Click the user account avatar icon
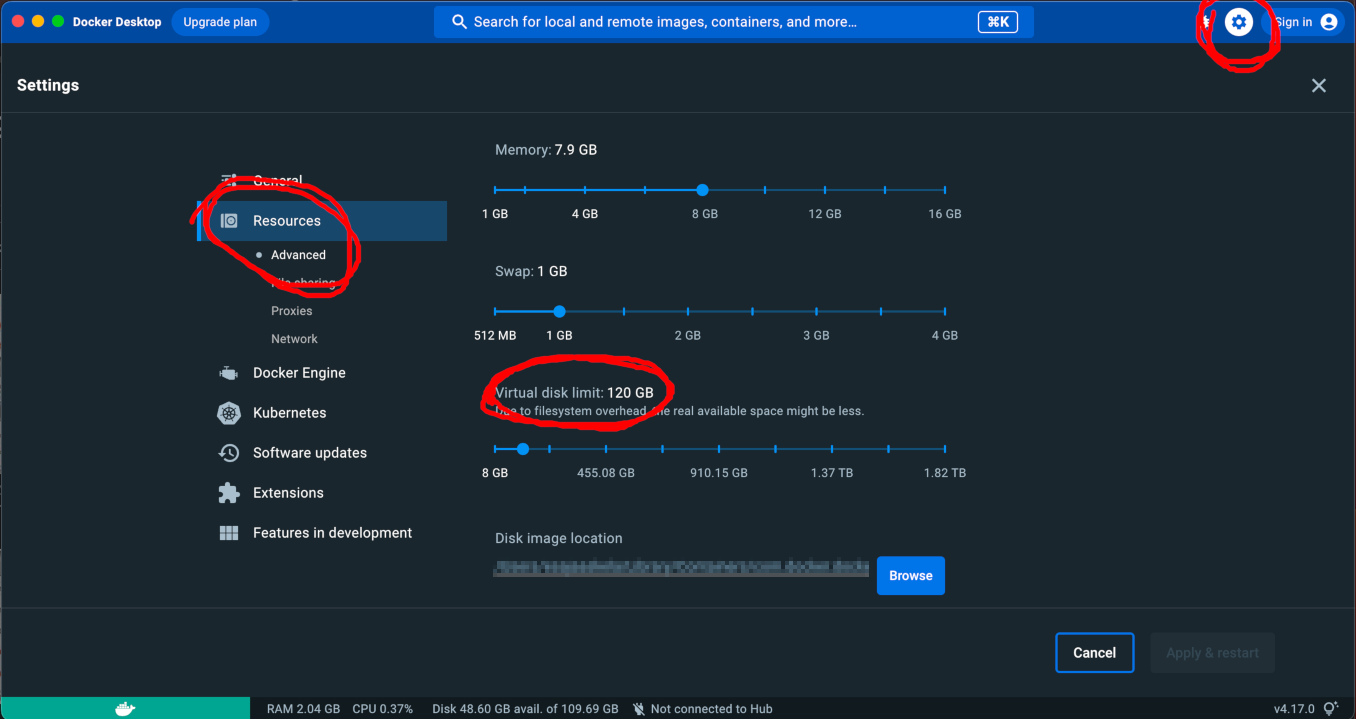Viewport: 1357px width, 719px height. (x=1329, y=22)
